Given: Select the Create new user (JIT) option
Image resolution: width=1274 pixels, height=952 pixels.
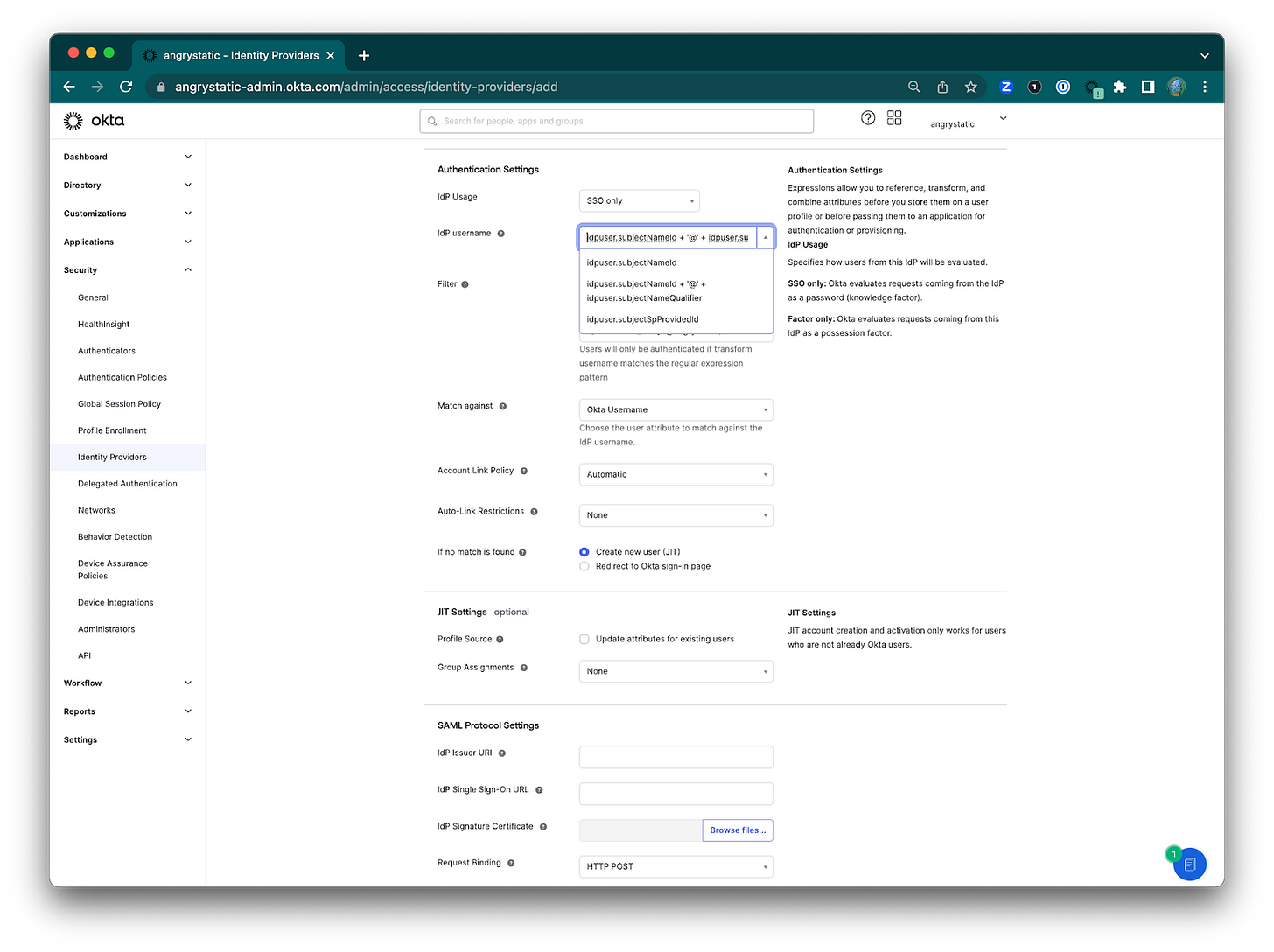Looking at the screenshot, I should 584,551.
